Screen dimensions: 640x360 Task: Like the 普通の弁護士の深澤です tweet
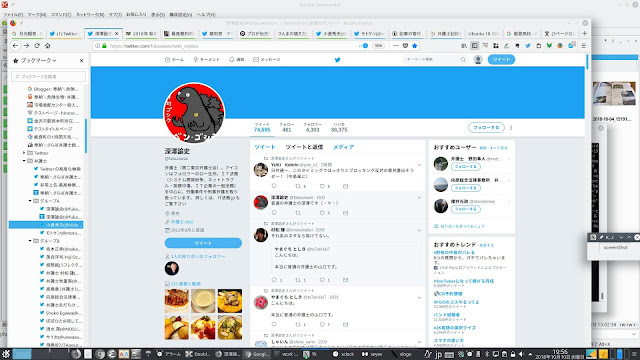[x=322, y=213]
